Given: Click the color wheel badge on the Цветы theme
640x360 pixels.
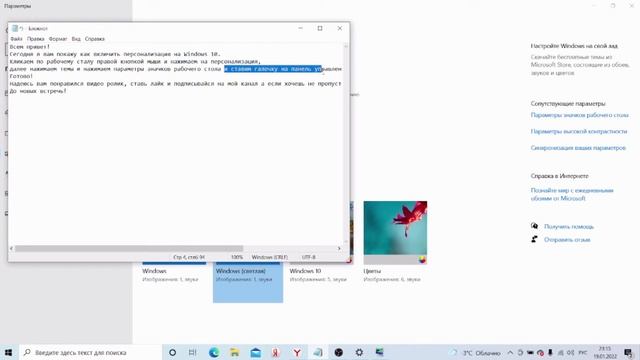Looking at the screenshot, I should 422,260.
